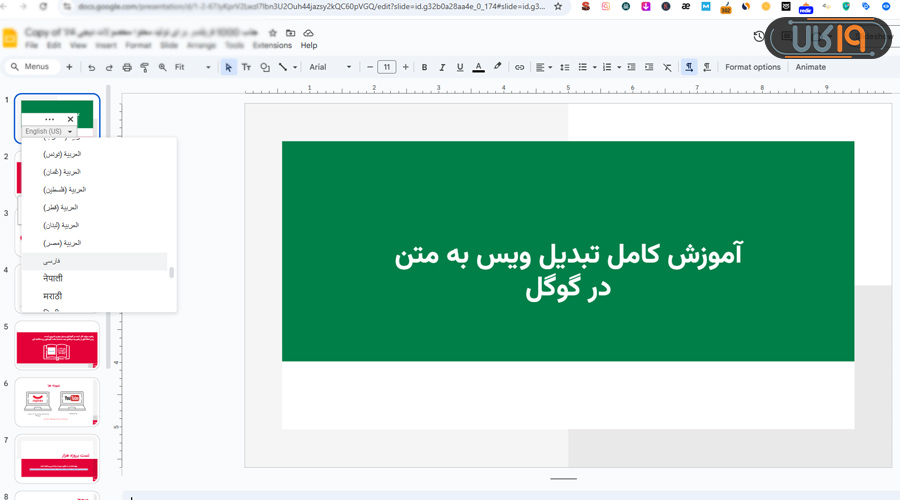Viewport: 900px width, 500px height.
Task: Clear text formatting
Action: [667, 67]
